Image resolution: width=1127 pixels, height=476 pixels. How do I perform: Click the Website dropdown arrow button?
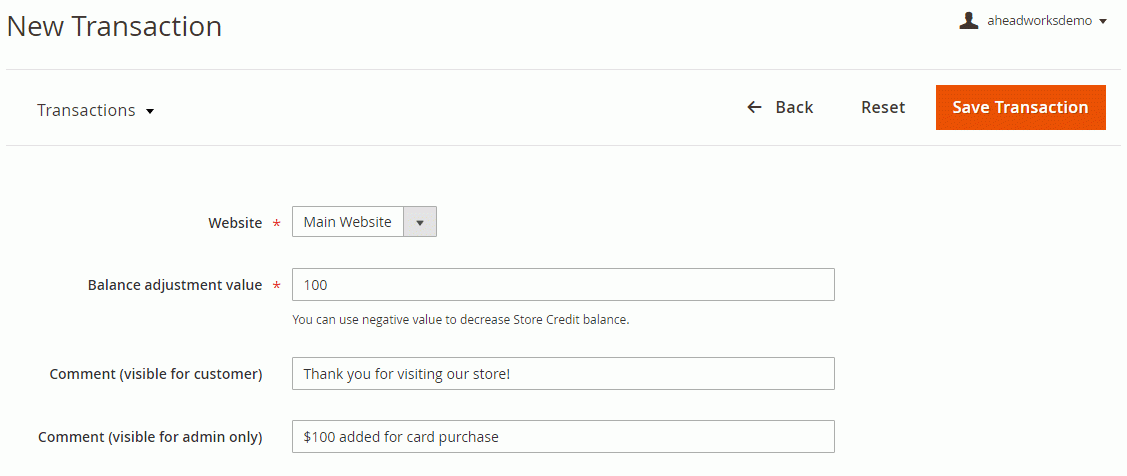click(420, 222)
